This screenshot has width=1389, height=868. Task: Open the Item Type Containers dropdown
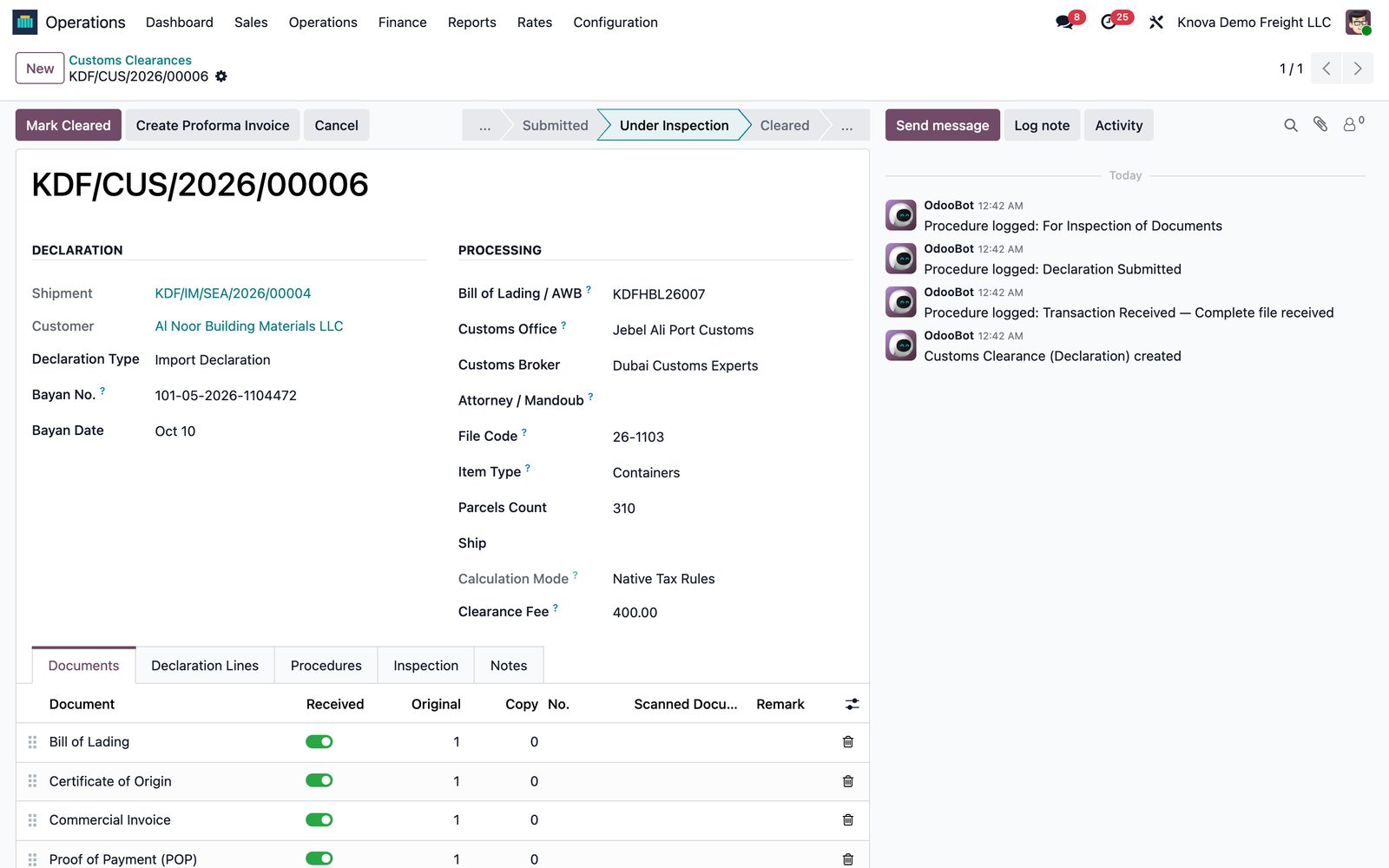(732, 473)
